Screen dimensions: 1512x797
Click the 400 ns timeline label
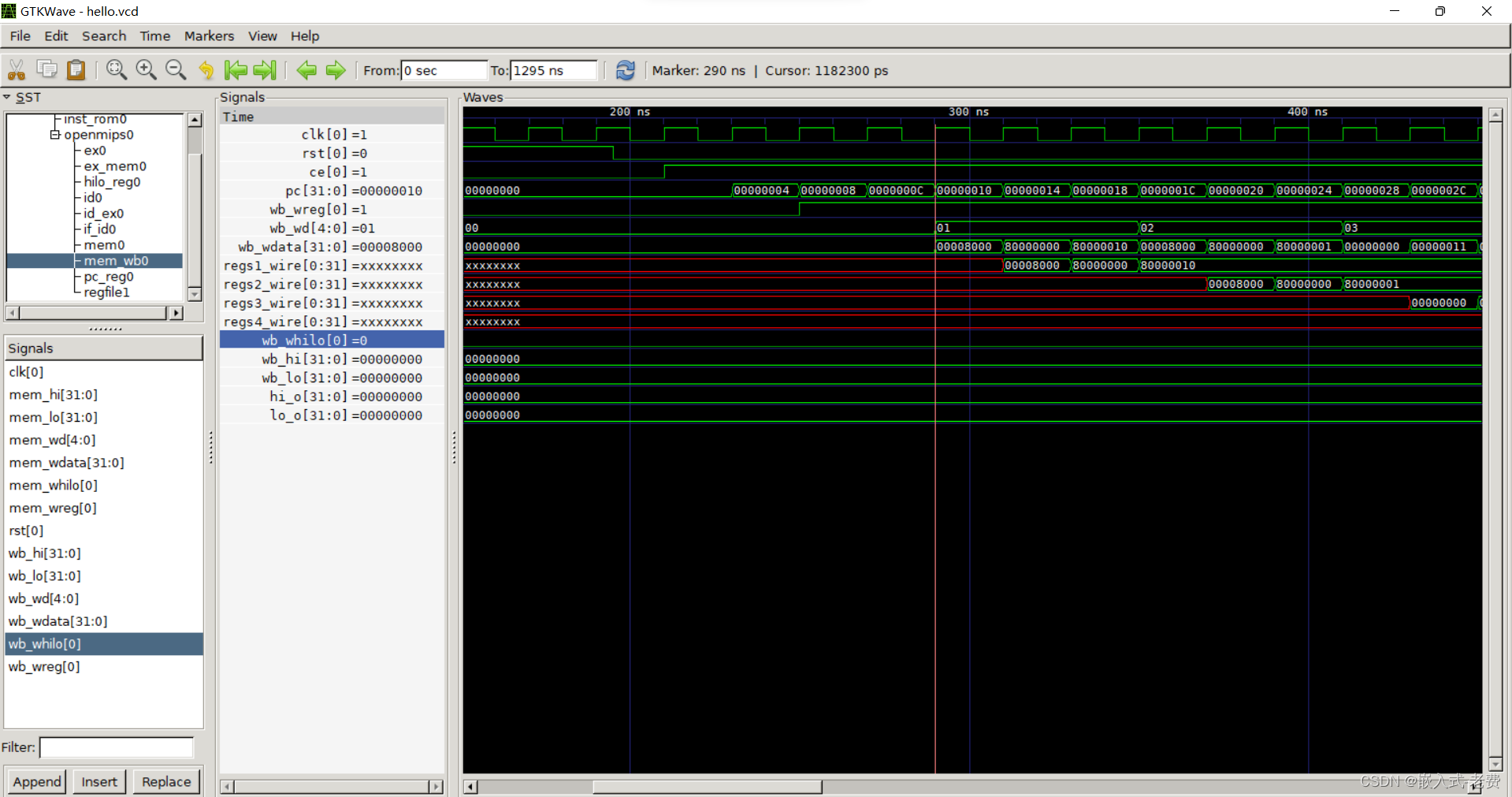[x=1307, y=112]
